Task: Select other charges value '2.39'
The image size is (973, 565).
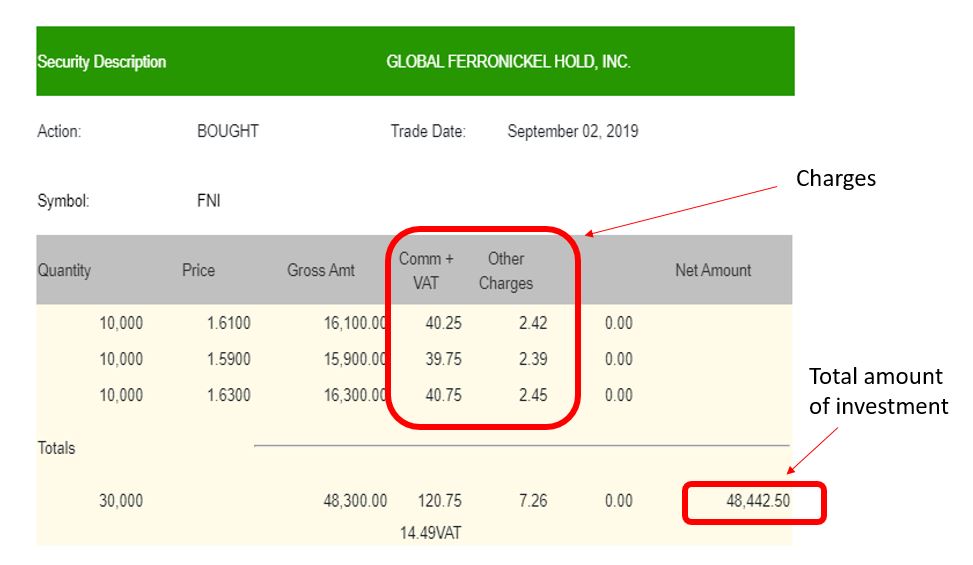Action: click(533, 359)
